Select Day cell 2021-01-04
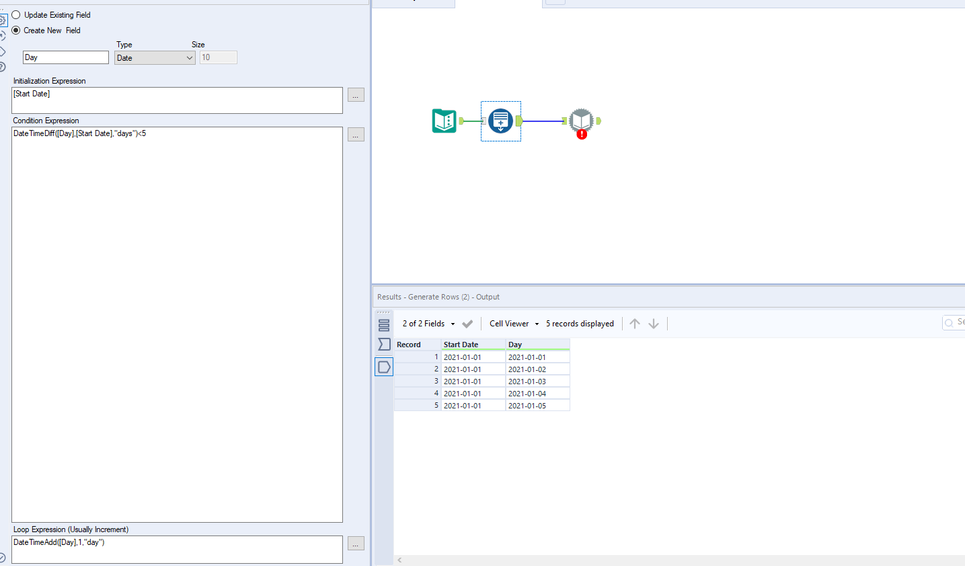 (x=537, y=394)
